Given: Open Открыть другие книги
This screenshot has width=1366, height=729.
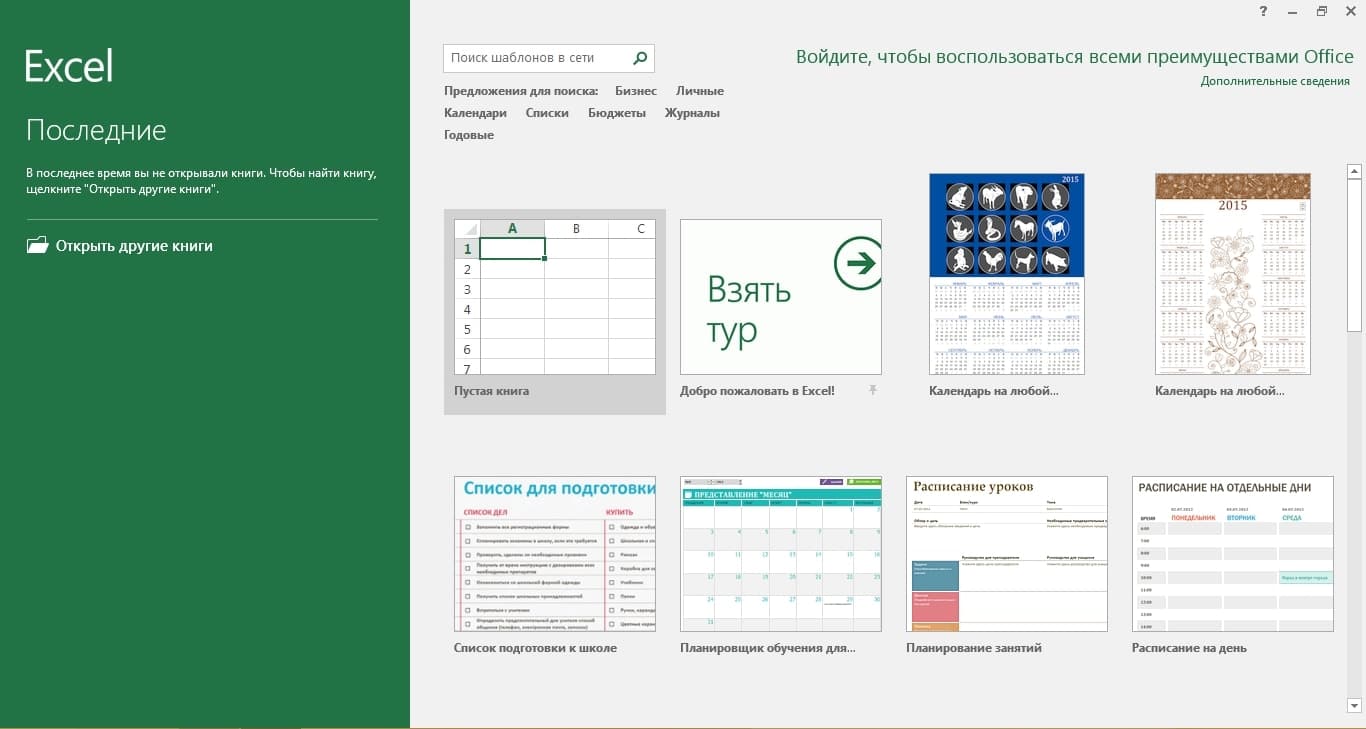Looking at the screenshot, I should point(134,246).
